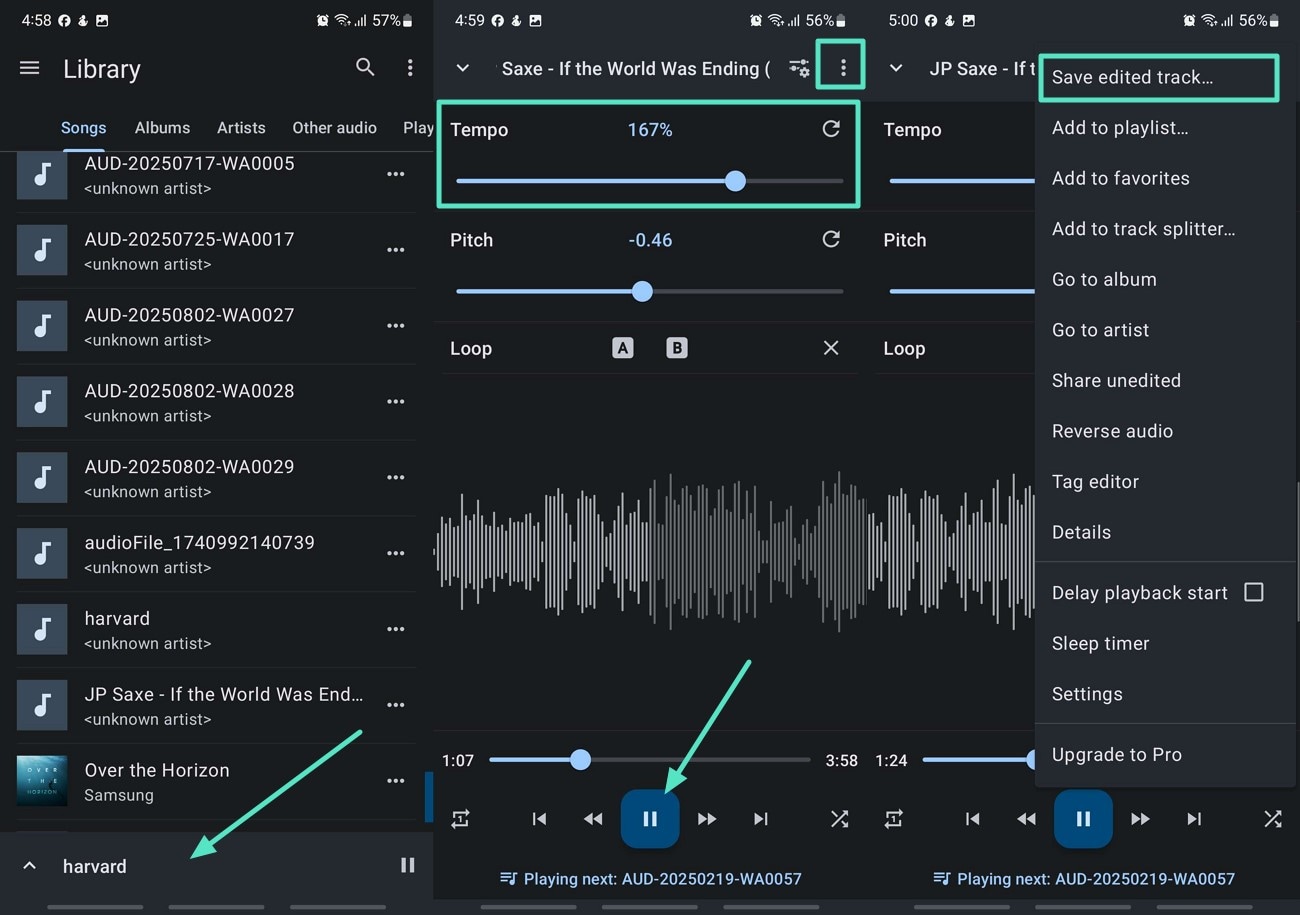Collapse middle player with down chevron
The width and height of the screenshot is (1300, 915).
pos(463,68)
